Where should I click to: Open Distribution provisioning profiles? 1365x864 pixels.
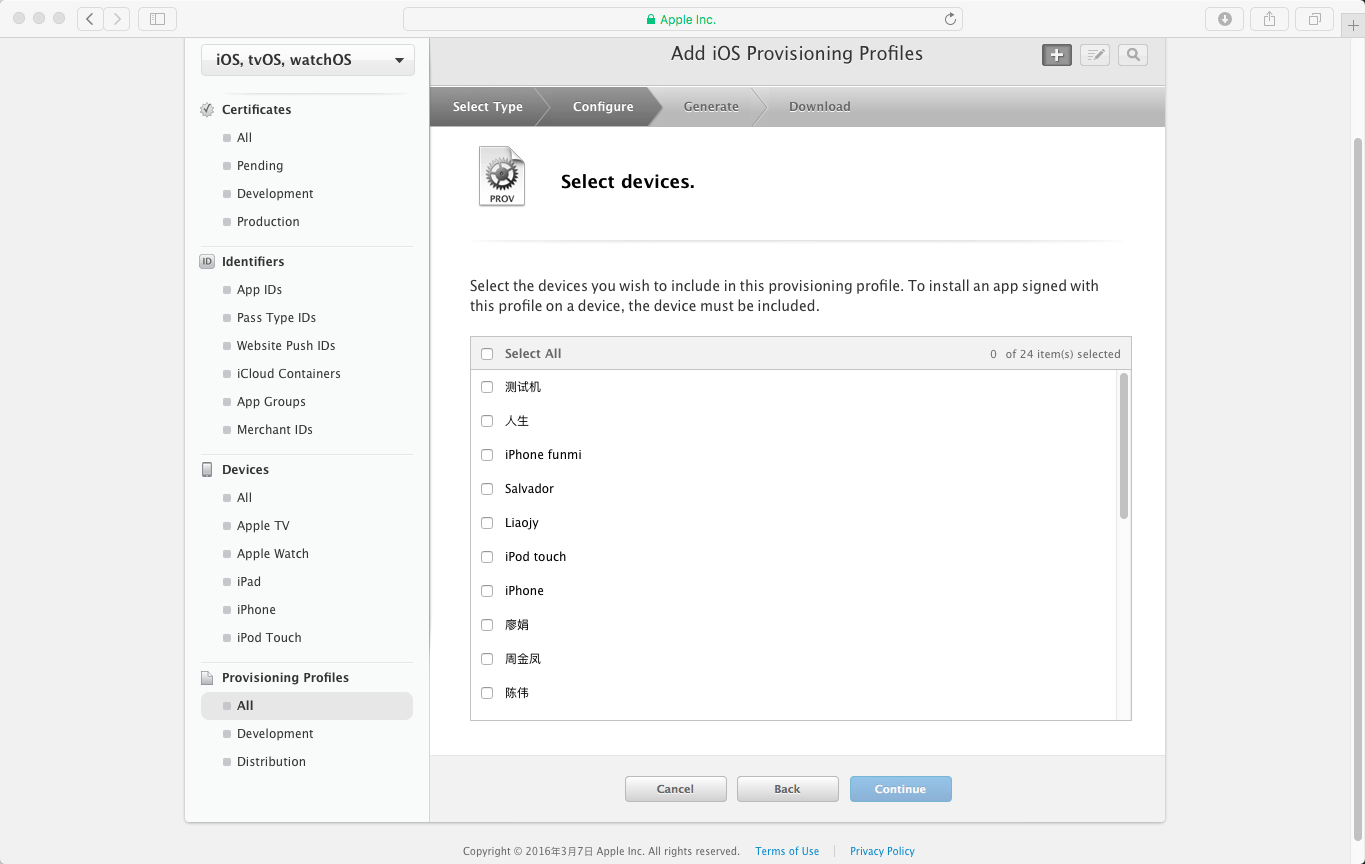point(271,762)
